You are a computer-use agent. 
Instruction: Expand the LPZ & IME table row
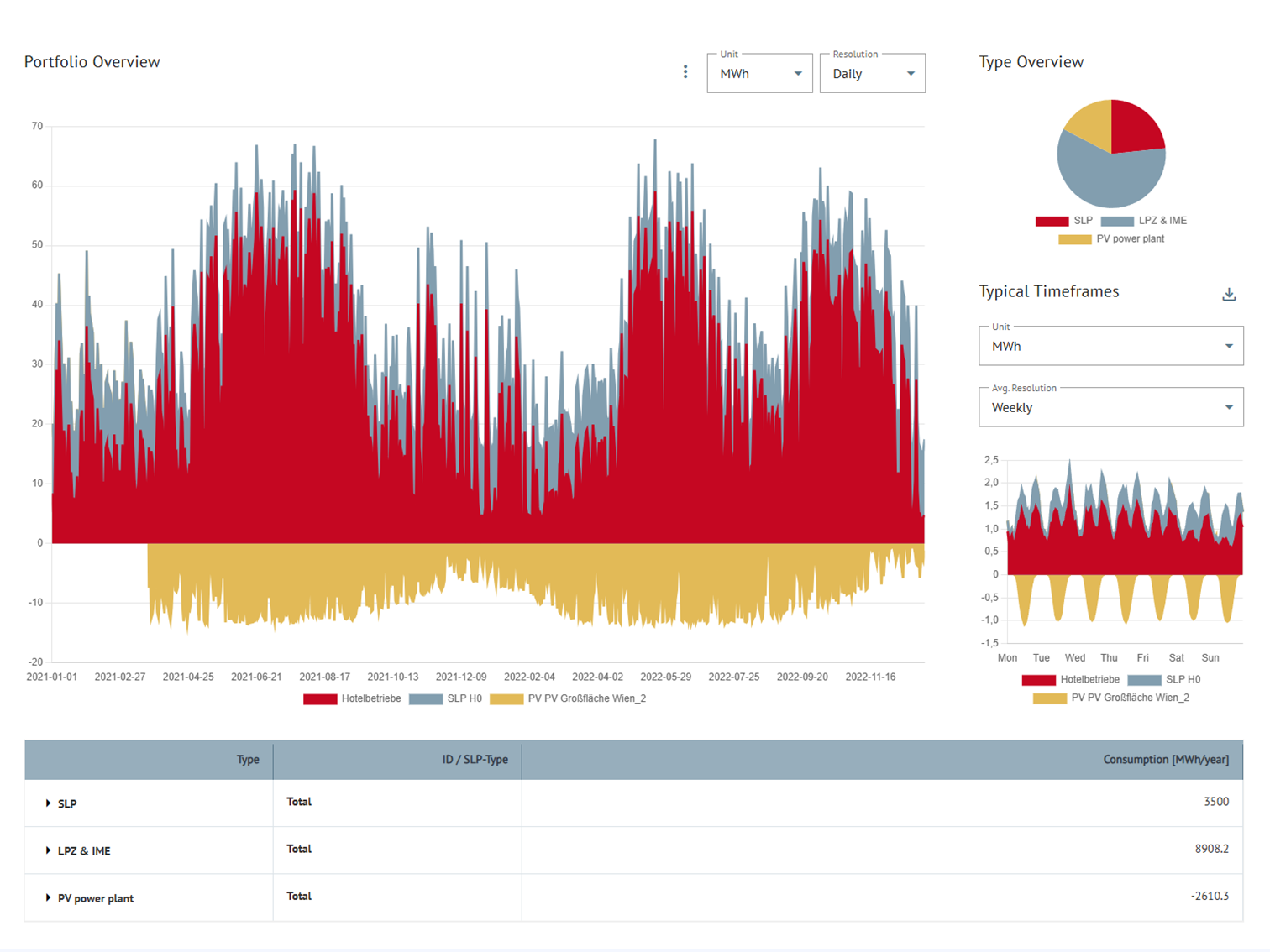coord(48,850)
